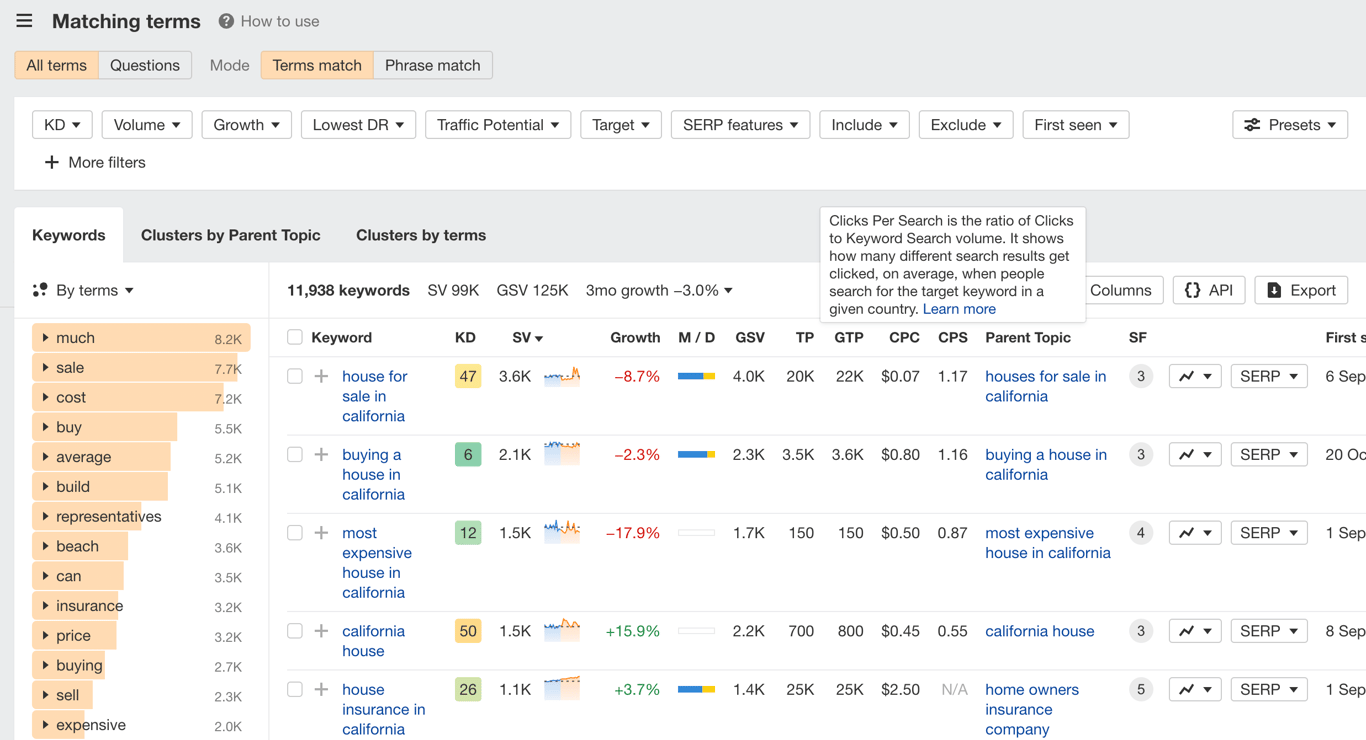
Task: Click the {} API icon button
Action: pyautogui.click(x=1193, y=290)
